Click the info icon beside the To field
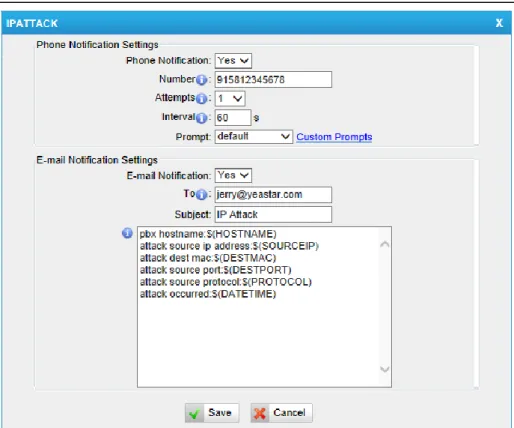Image resolution: width=514 pixels, height=428 pixels. click(201, 195)
